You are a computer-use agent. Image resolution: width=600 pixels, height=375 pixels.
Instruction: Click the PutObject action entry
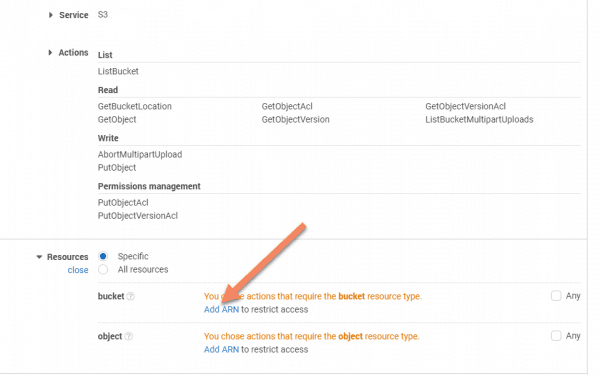pos(117,168)
